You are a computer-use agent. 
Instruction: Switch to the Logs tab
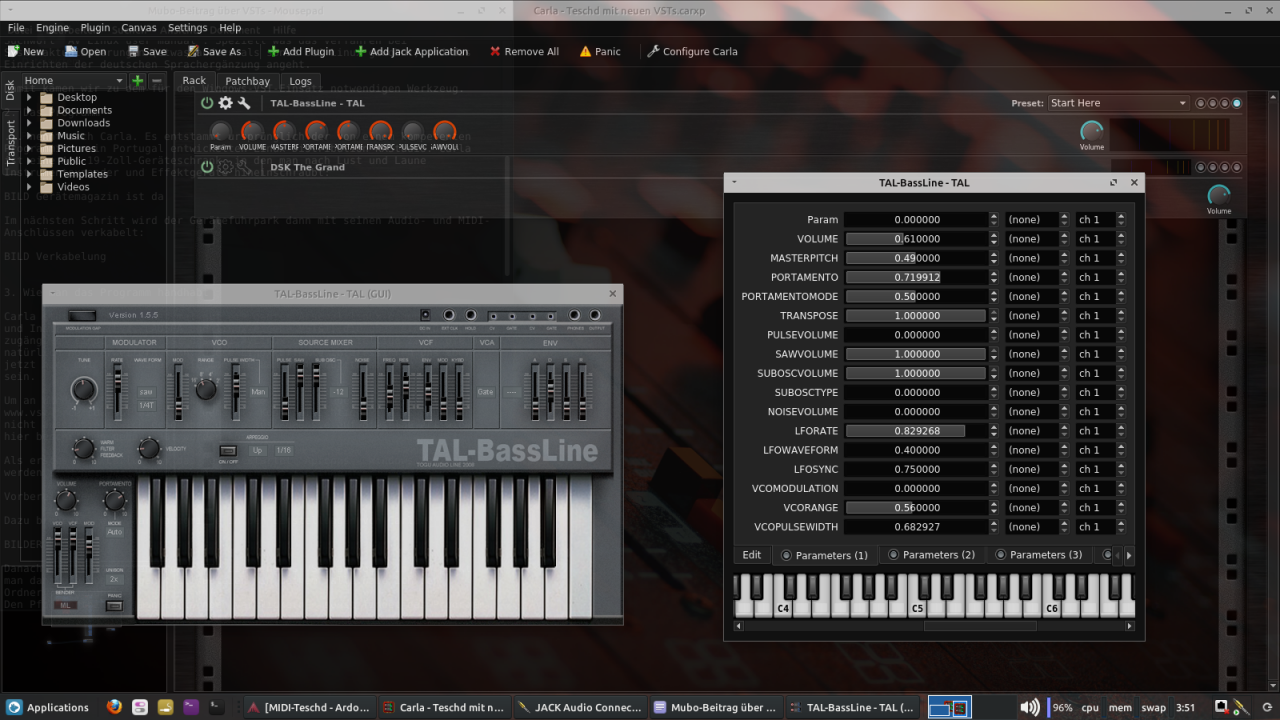pos(300,81)
